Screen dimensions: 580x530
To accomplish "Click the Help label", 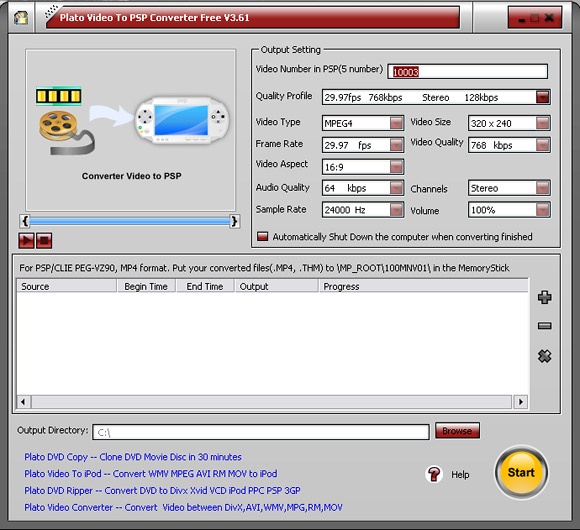I will (460, 475).
